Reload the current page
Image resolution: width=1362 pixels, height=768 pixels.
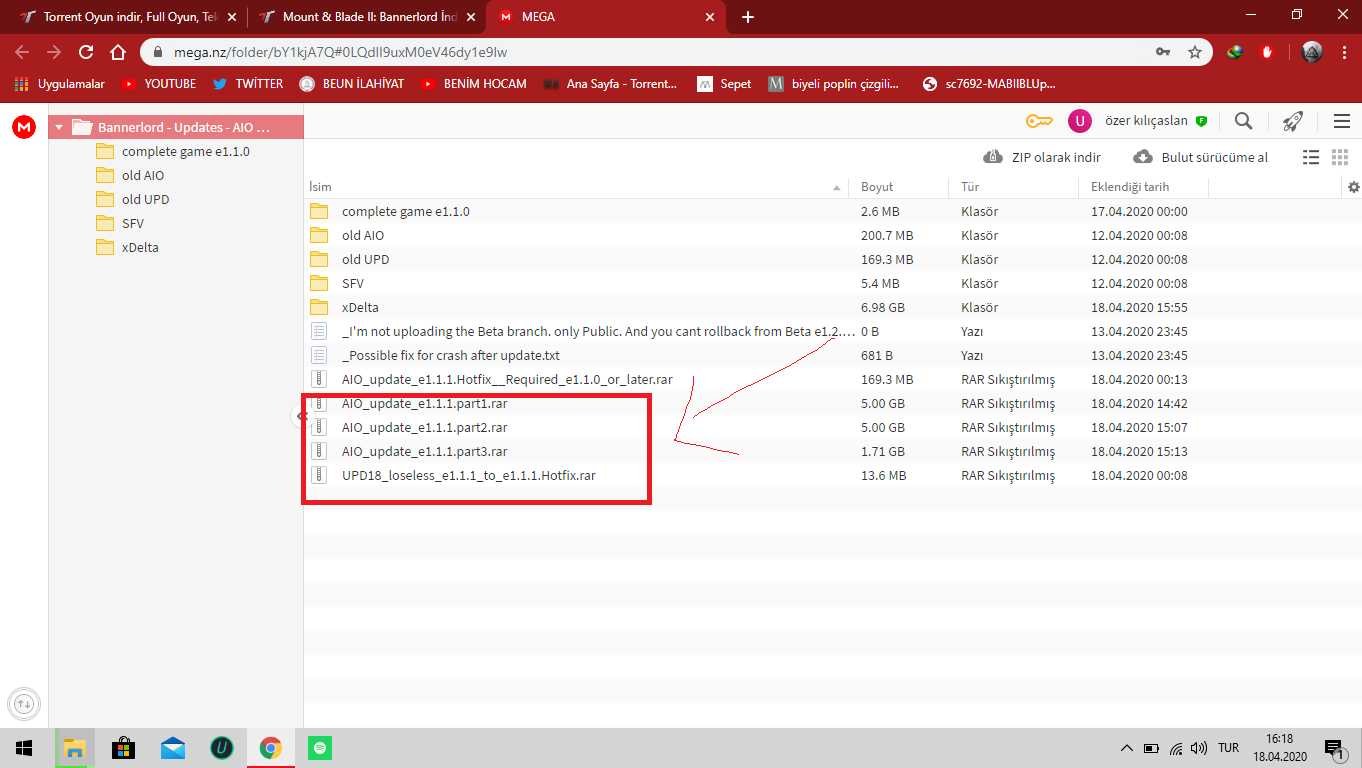pos(86,52)
